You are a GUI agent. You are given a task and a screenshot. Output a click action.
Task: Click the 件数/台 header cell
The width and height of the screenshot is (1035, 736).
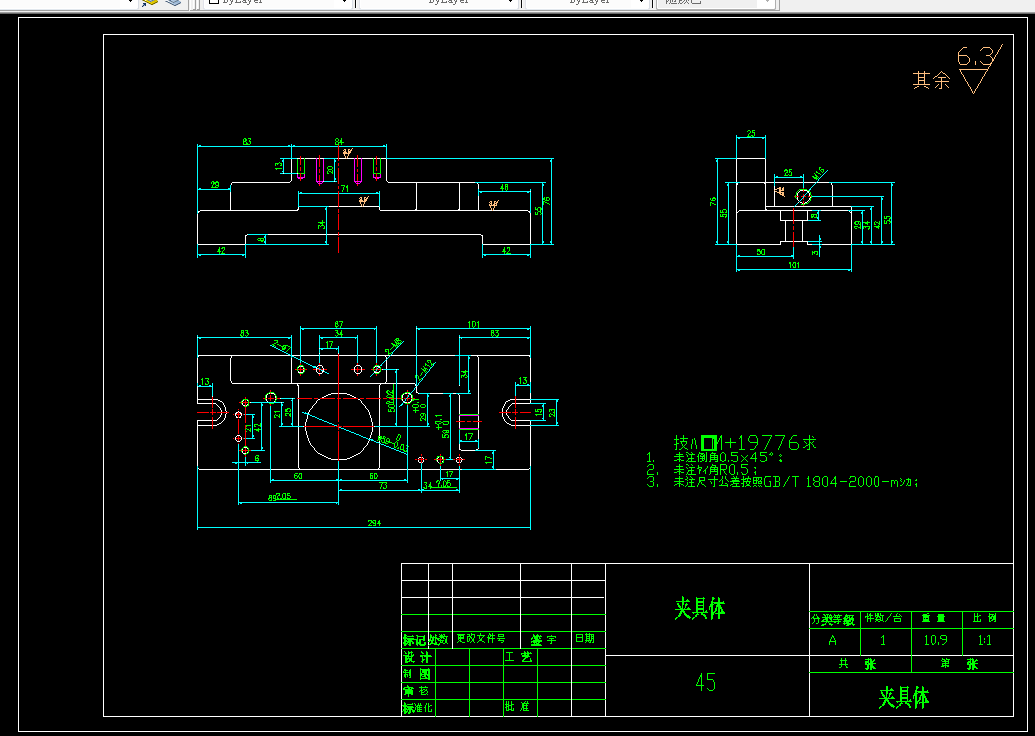(884, 618)
